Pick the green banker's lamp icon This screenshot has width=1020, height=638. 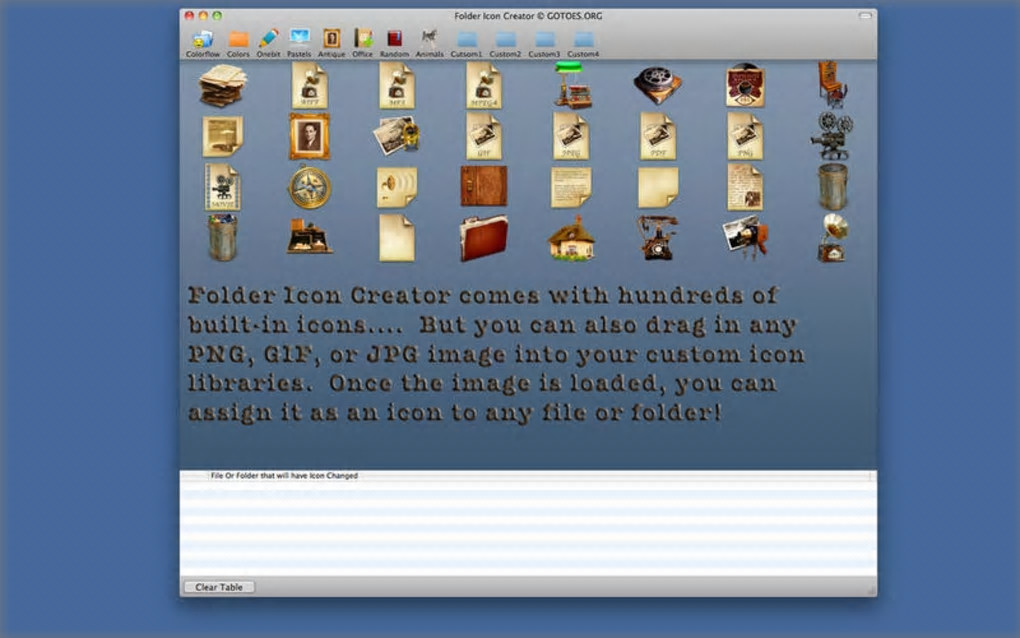(571, 85)
